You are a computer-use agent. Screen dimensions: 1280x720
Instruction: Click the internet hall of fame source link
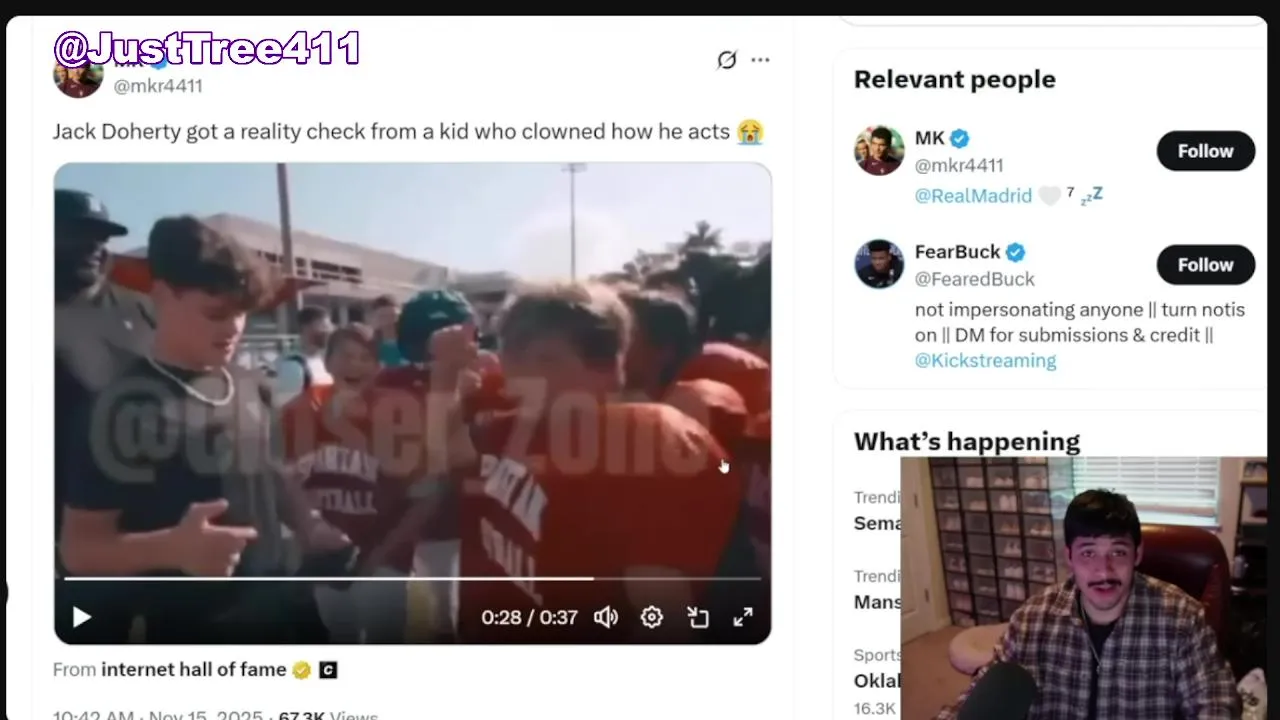(x=194, y=670)
